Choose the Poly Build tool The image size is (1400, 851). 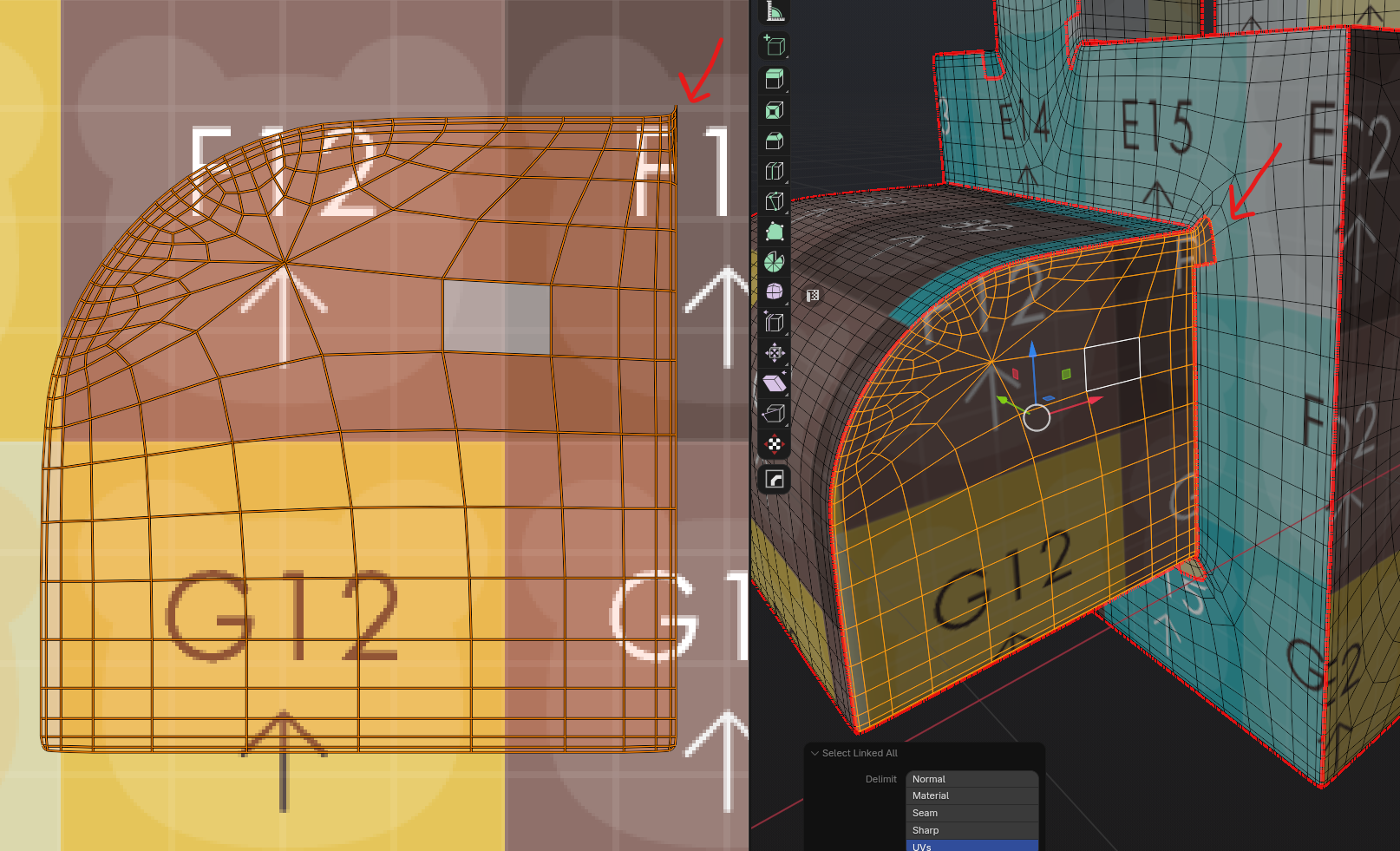[775, 232]
